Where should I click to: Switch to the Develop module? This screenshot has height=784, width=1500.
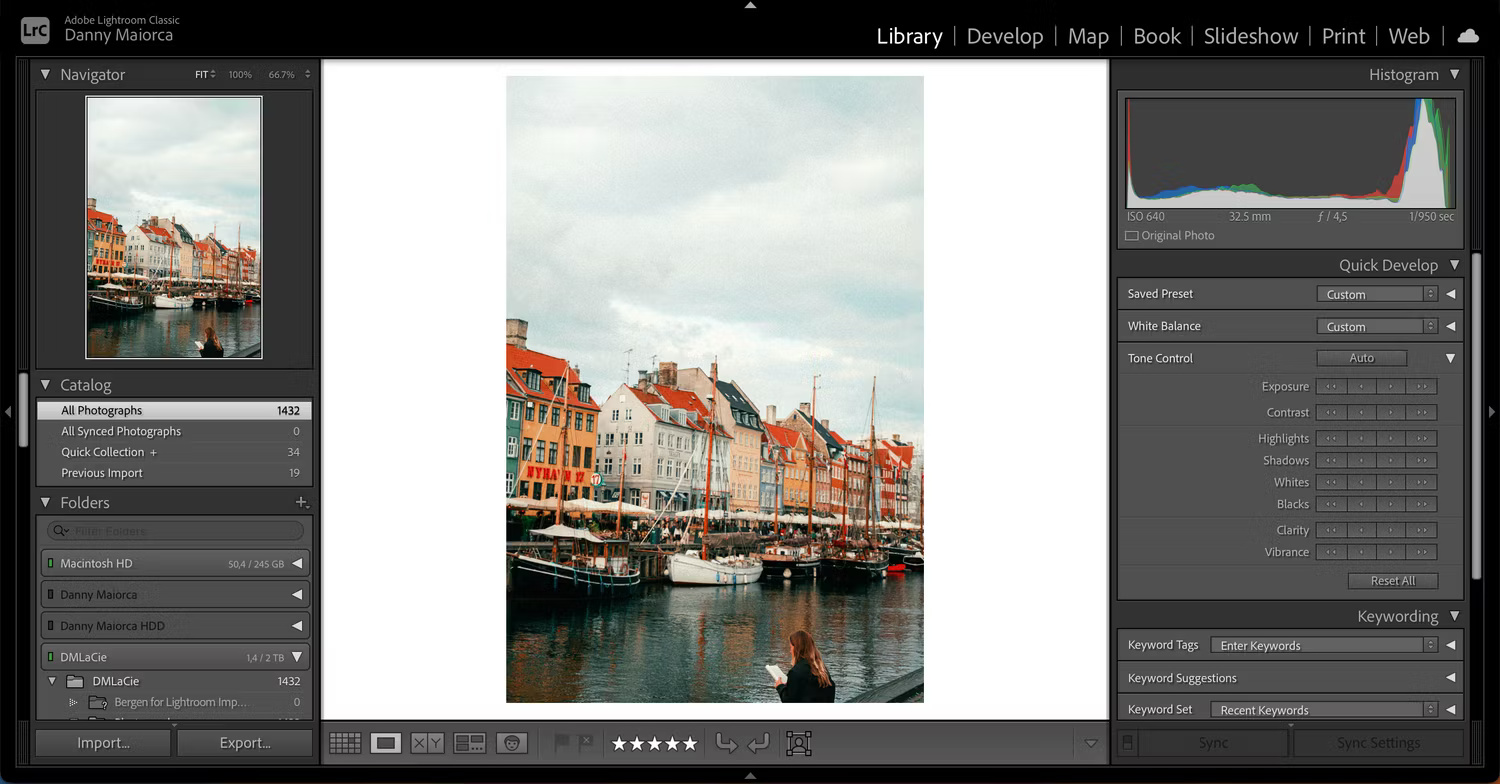pos(1004,36)
